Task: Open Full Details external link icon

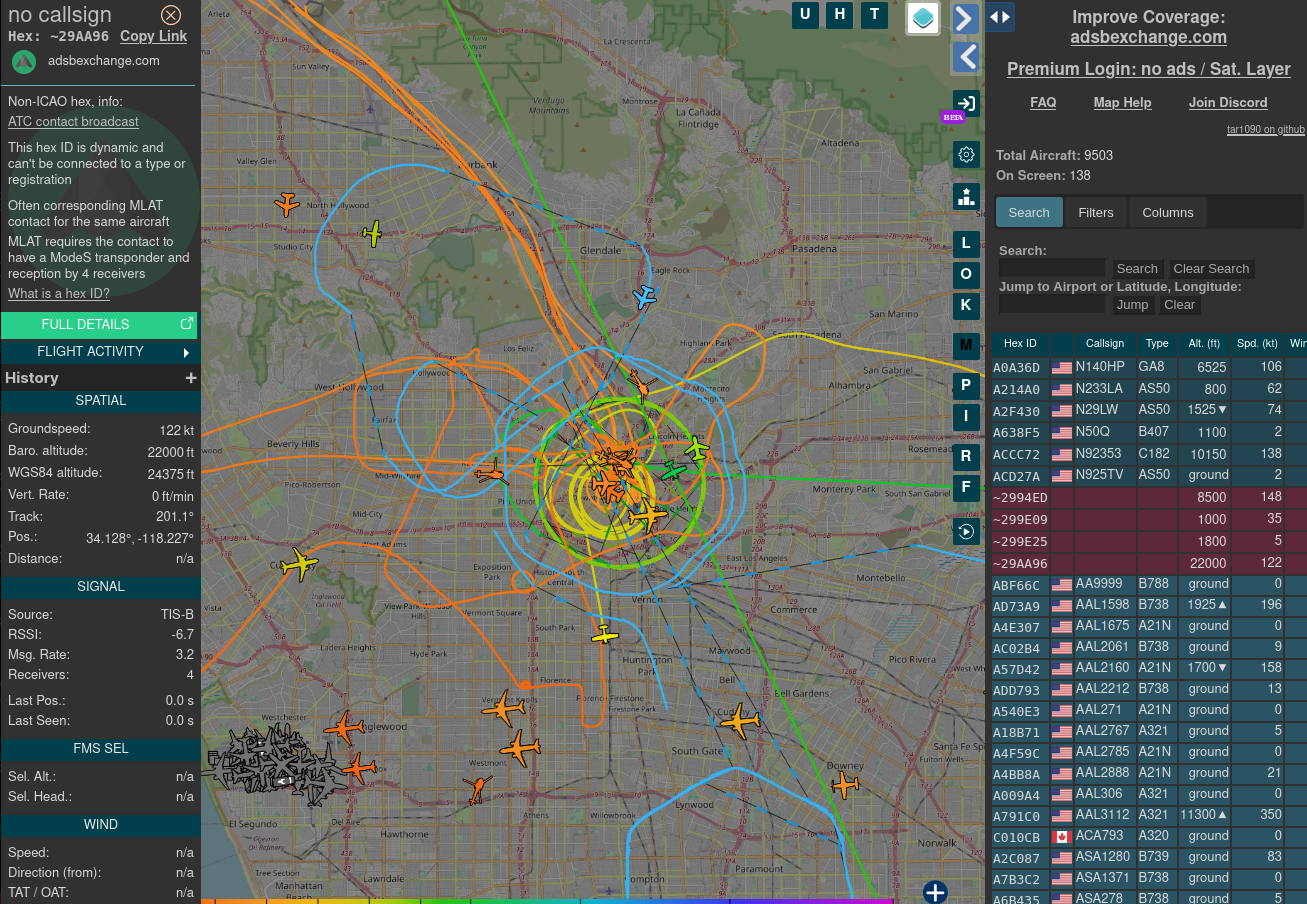Action: [x=186, y=324]
